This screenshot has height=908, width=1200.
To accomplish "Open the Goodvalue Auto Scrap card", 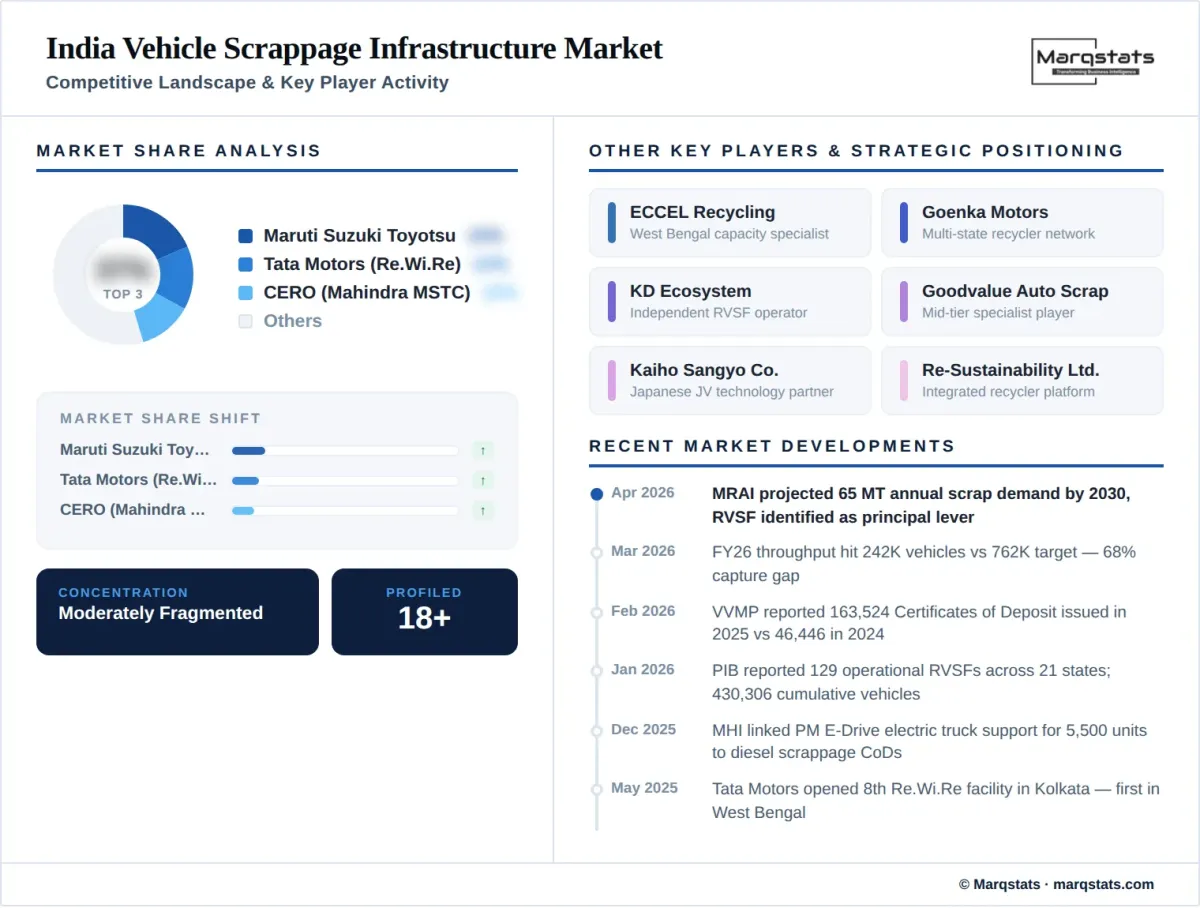I will pos(1022,301).
